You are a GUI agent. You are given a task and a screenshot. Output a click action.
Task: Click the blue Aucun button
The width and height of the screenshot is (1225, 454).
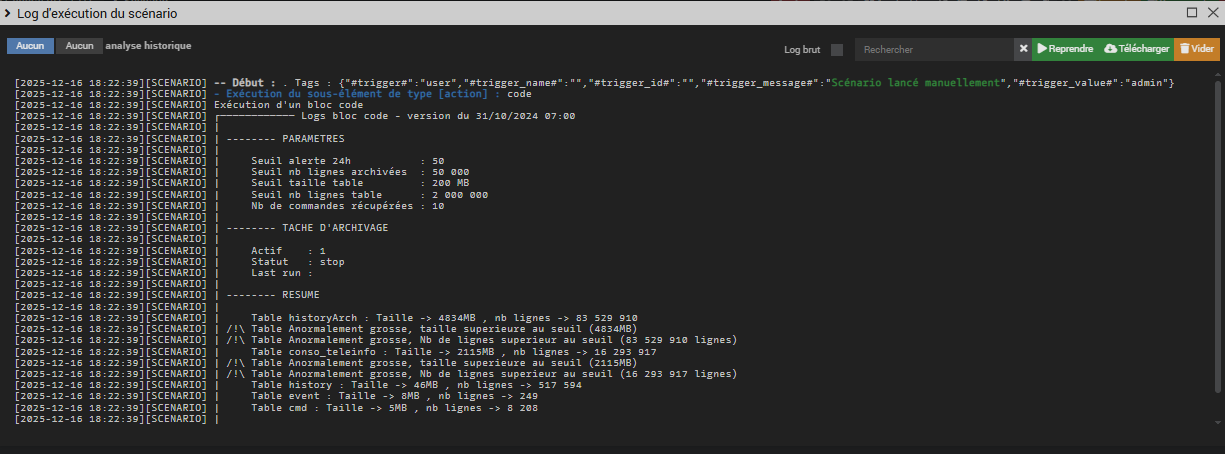[x=30, y=46]
